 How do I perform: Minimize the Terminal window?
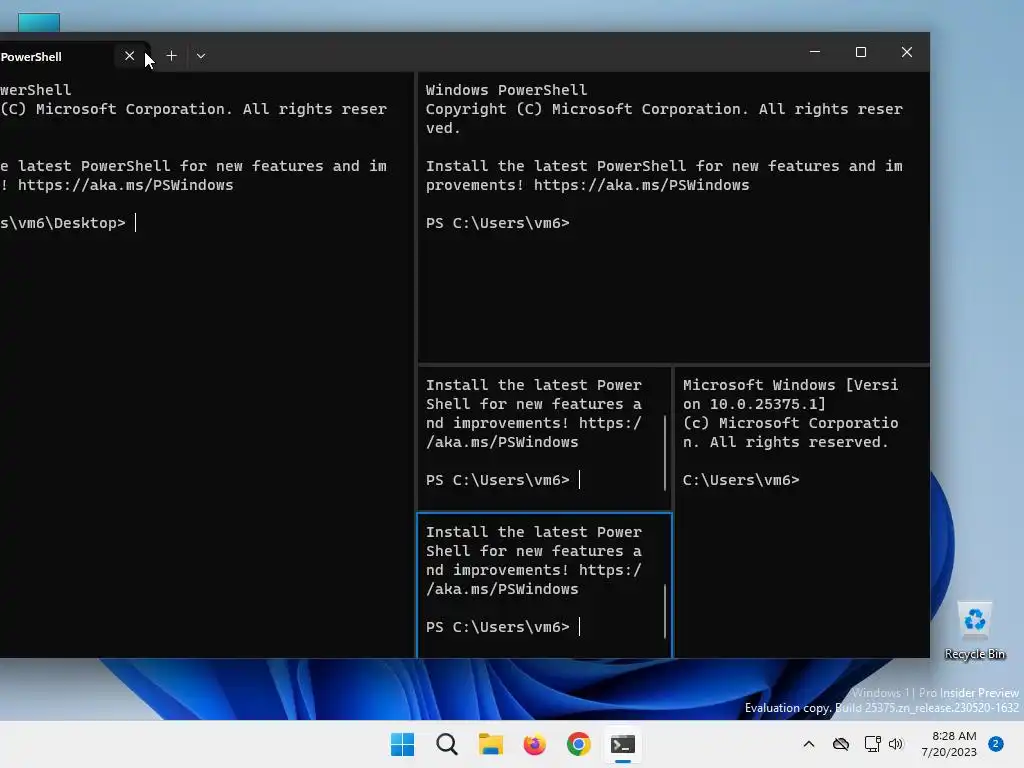(815, 52)
